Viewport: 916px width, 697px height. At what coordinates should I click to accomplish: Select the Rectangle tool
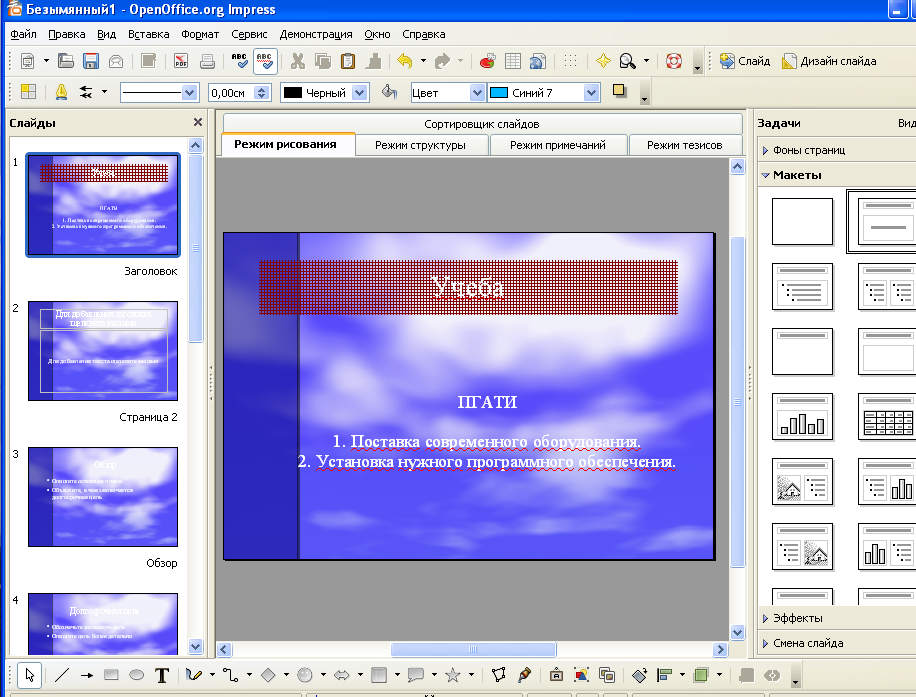click(111, 675)
